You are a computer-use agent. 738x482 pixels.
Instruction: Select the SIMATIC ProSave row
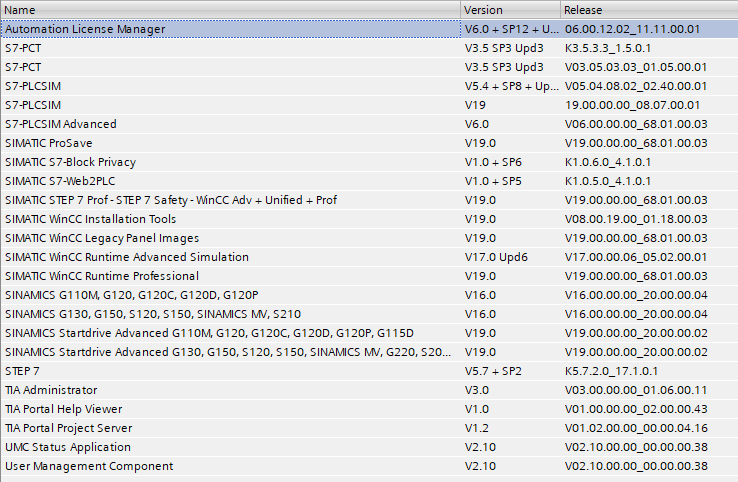[x=369, y=143]
